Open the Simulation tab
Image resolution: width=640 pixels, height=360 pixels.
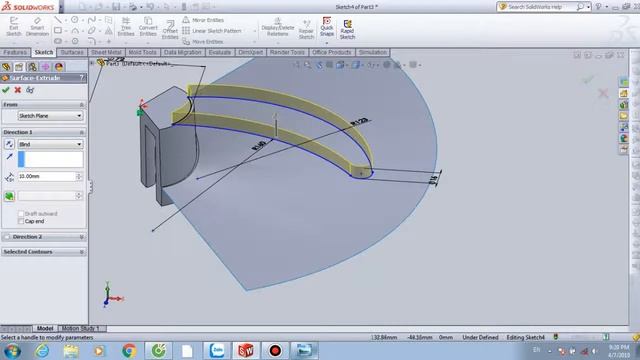[x=373, y=52]
